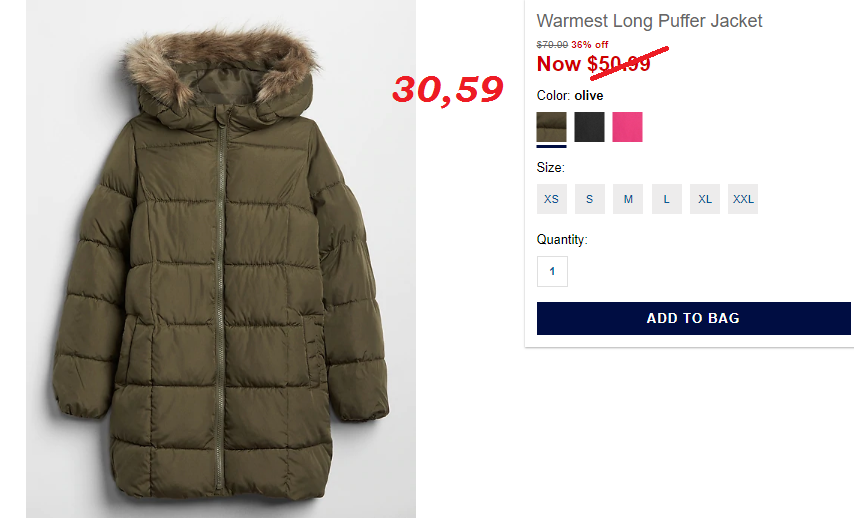Click the 36% off discount label
The image size is (854, 519).
[x=590, y=45]
